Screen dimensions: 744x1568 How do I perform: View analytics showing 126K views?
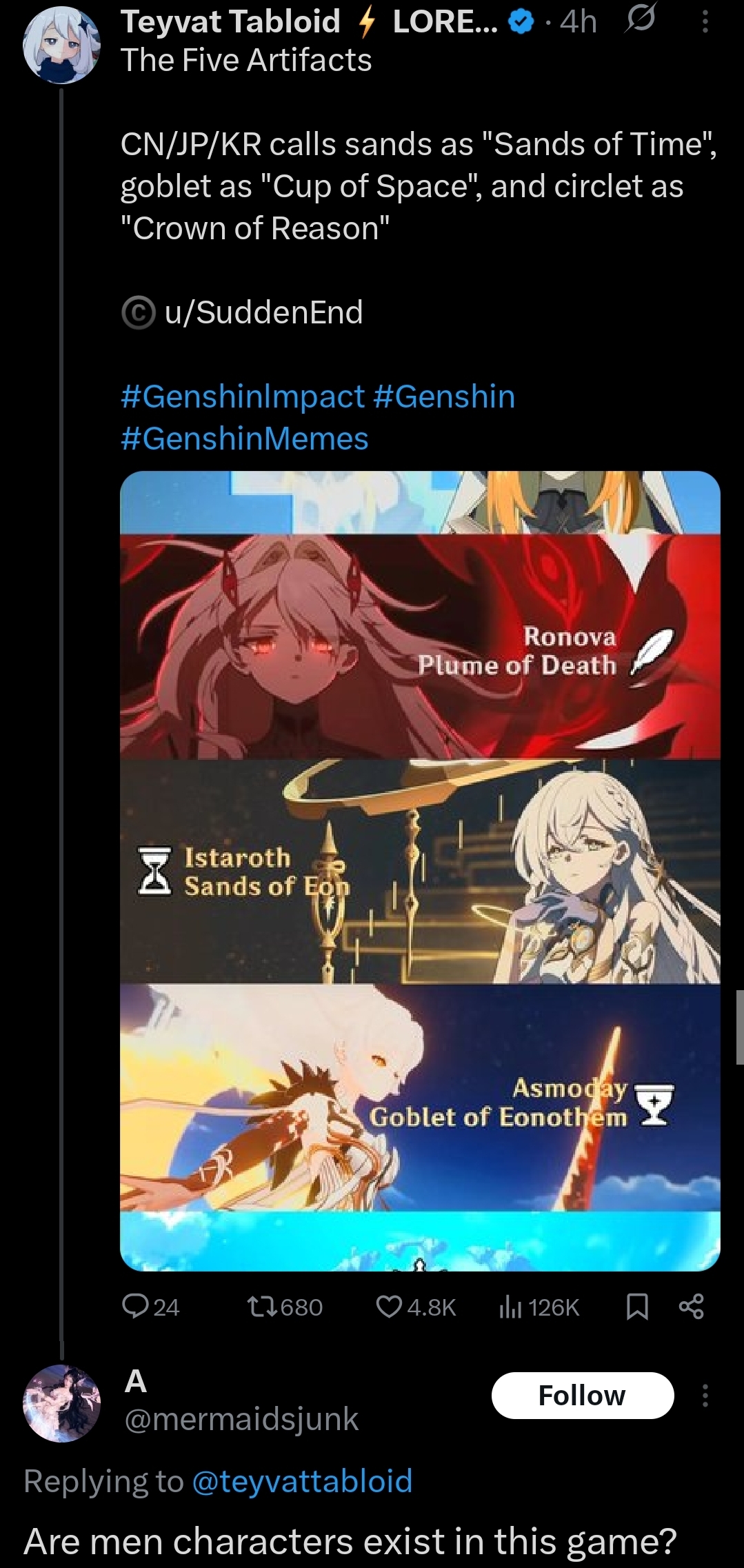click(539, 1307)
